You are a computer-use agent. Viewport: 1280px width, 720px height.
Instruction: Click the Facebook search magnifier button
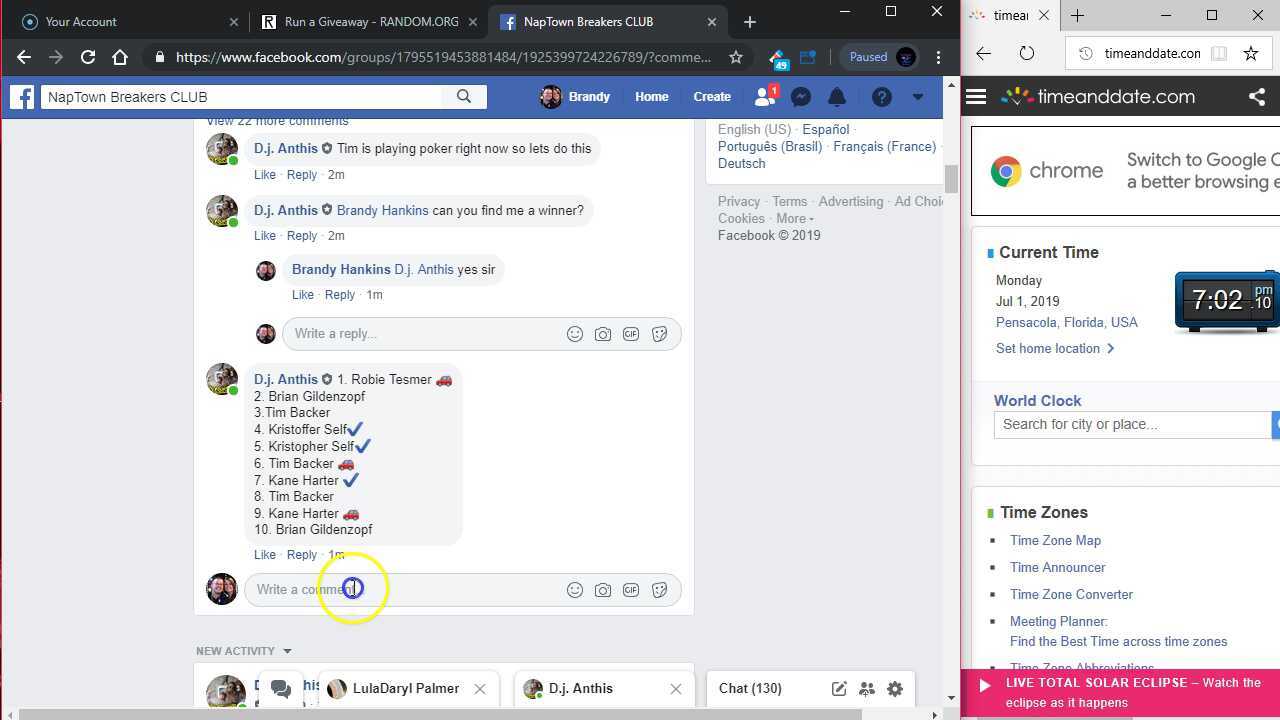(464, 97)
